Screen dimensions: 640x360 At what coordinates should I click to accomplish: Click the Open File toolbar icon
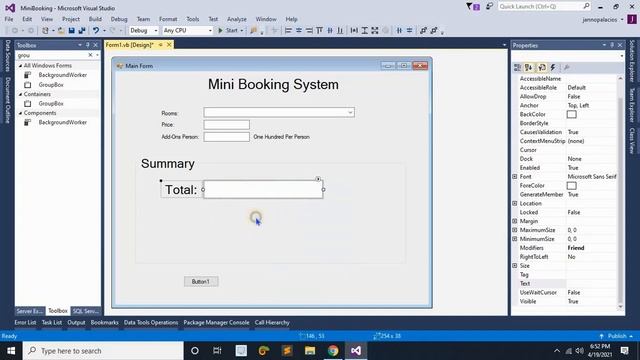[x=61, y=30]
